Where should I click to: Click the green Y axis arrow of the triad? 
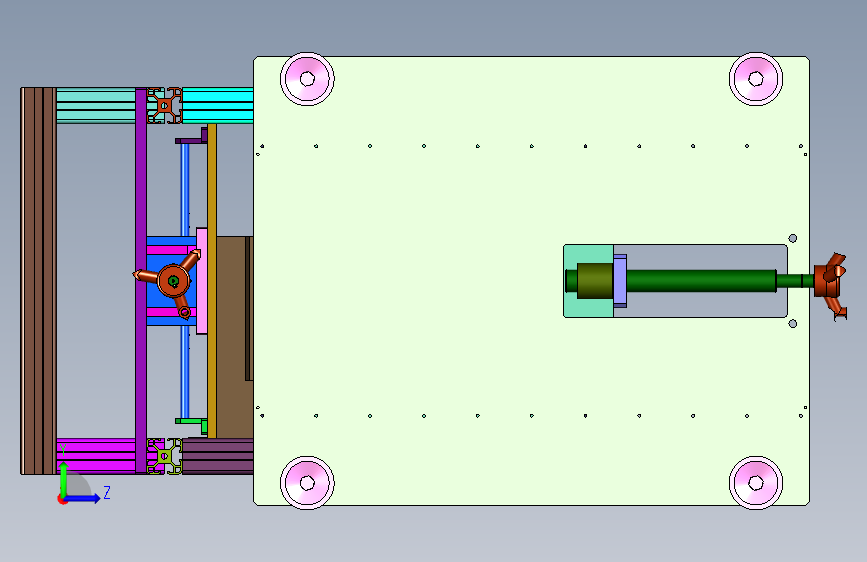click(64, 478)
